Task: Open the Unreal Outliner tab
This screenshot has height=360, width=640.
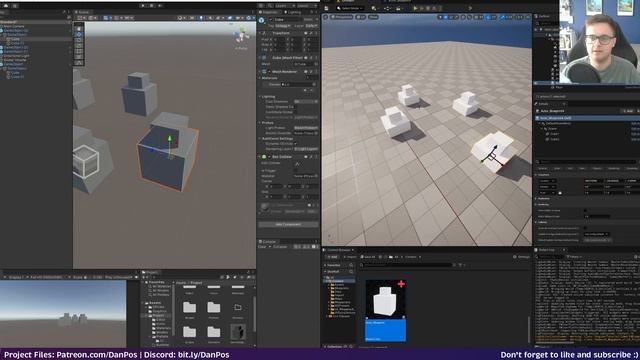Action: point(544,16)
